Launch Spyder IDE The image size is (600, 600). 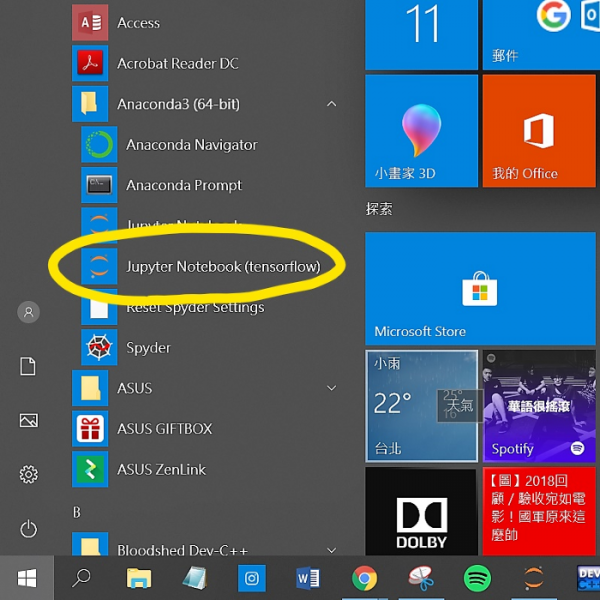[x=148, y=348]
